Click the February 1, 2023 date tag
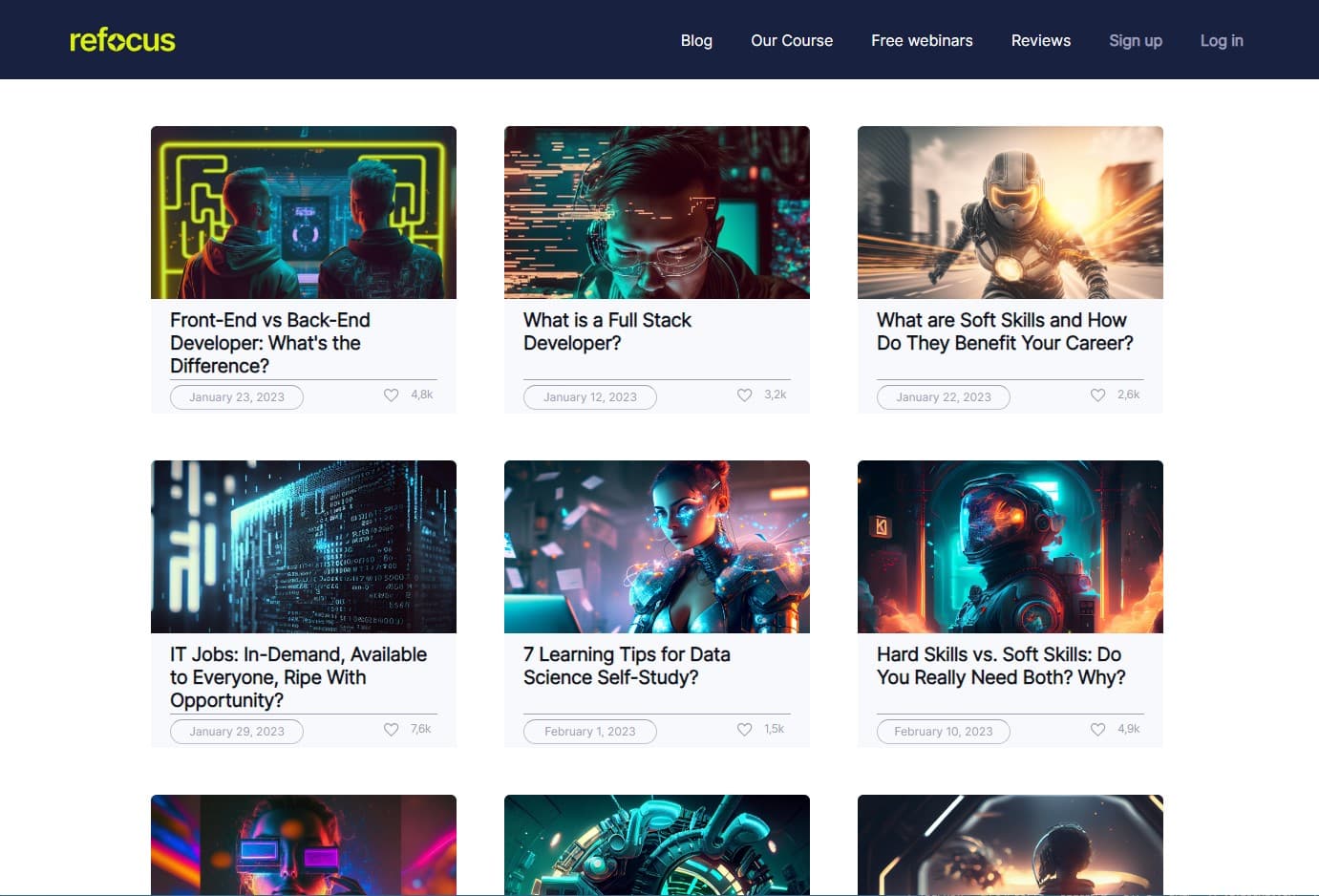Image resolution: width=1319 pixels, height=896 pixels. (x=590, y=732)
